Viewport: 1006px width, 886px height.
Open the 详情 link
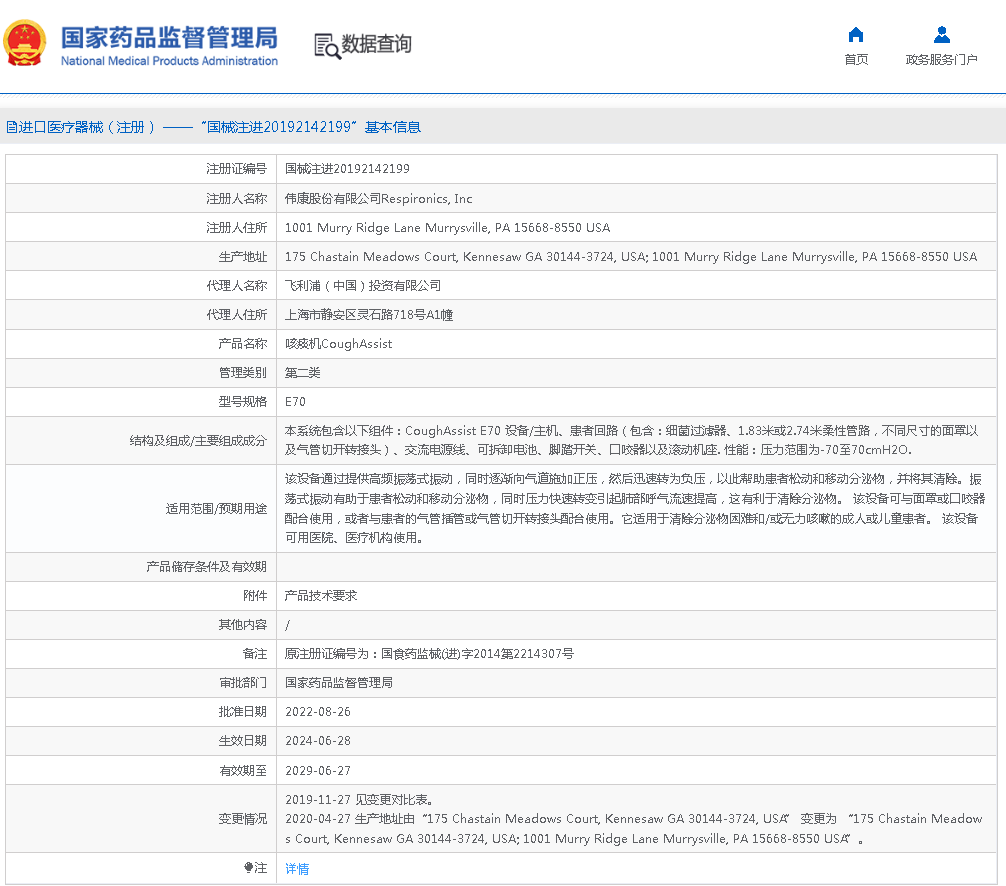click(x=297, y=869)
